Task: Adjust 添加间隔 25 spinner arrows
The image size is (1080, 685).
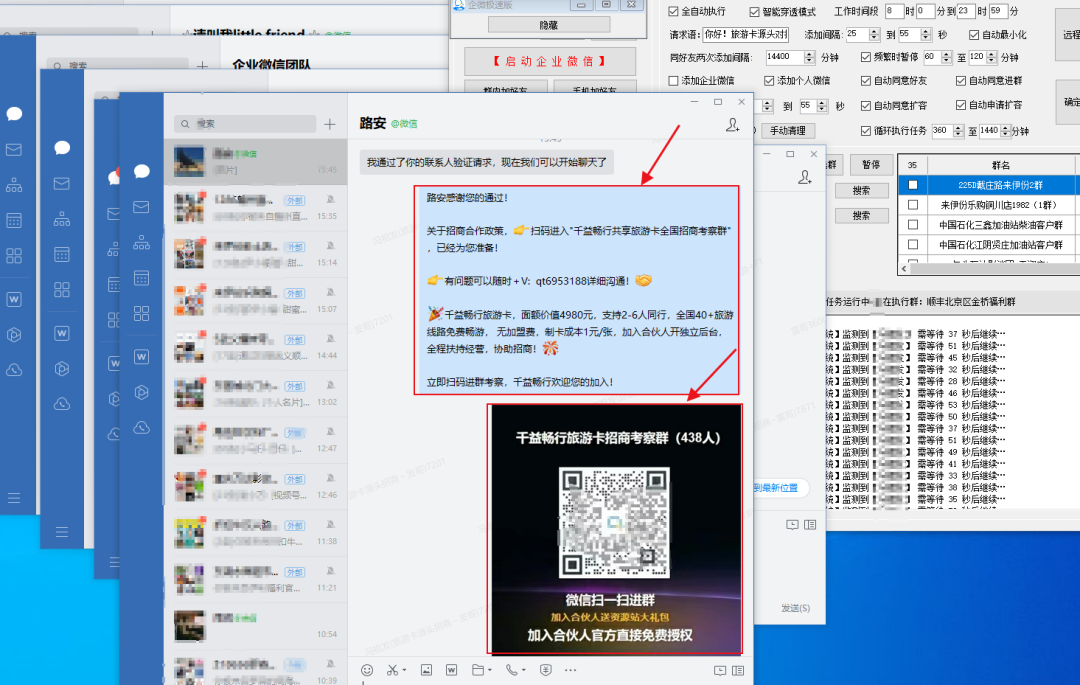Action: coord(874,34)
